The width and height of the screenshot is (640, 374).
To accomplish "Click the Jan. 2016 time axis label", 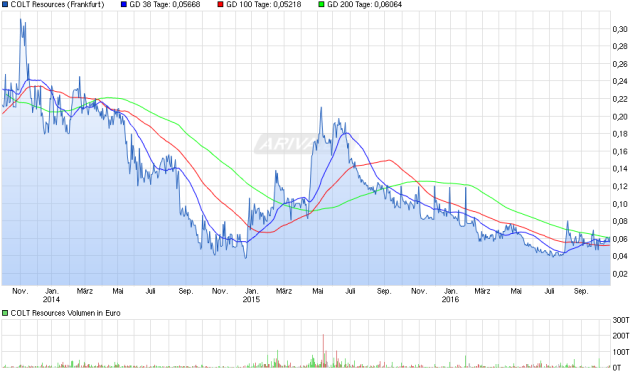I will point(450,295).
